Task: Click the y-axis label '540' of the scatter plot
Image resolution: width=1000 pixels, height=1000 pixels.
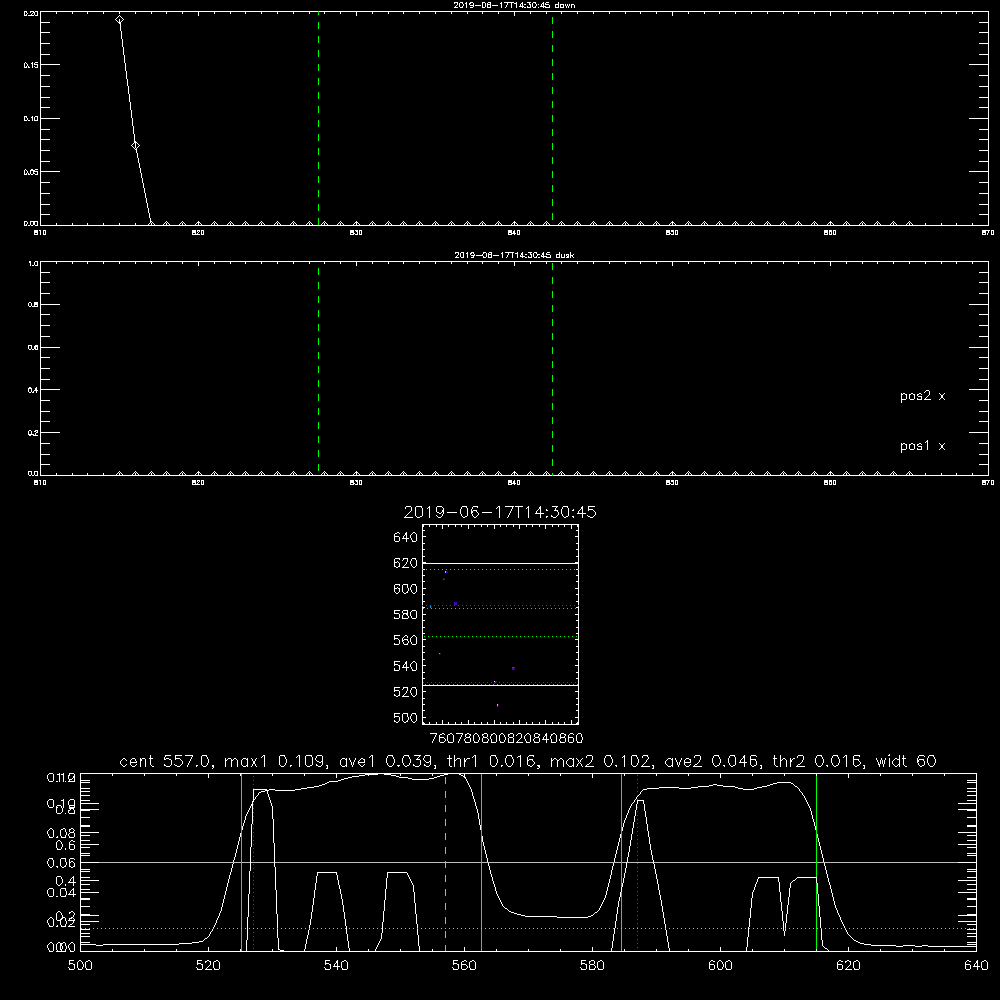Action: (x=406, y=666)
